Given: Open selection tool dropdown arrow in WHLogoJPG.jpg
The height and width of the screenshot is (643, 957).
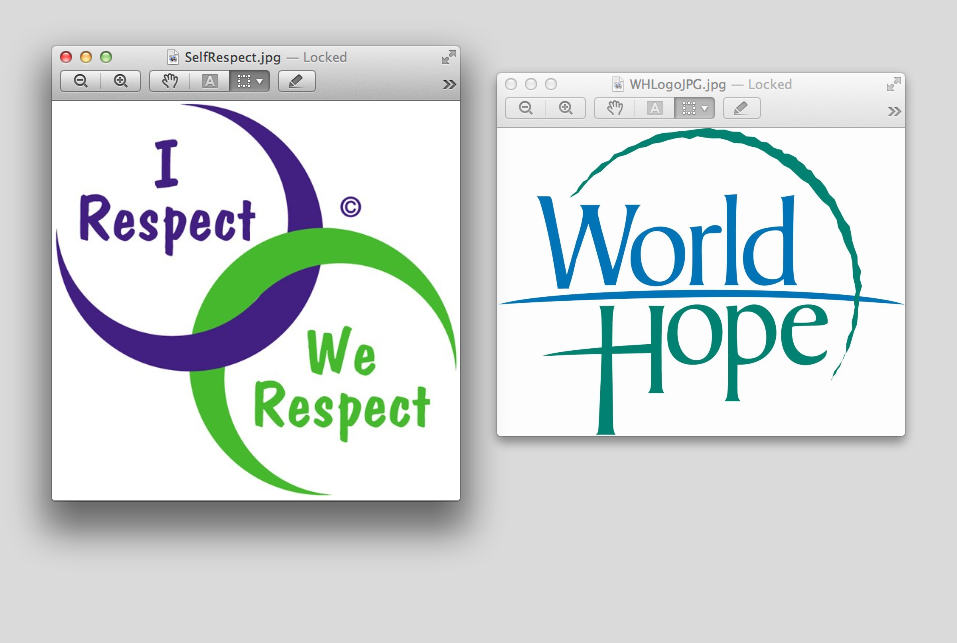Looking at the screenshot, I should (x=706, y=108).
